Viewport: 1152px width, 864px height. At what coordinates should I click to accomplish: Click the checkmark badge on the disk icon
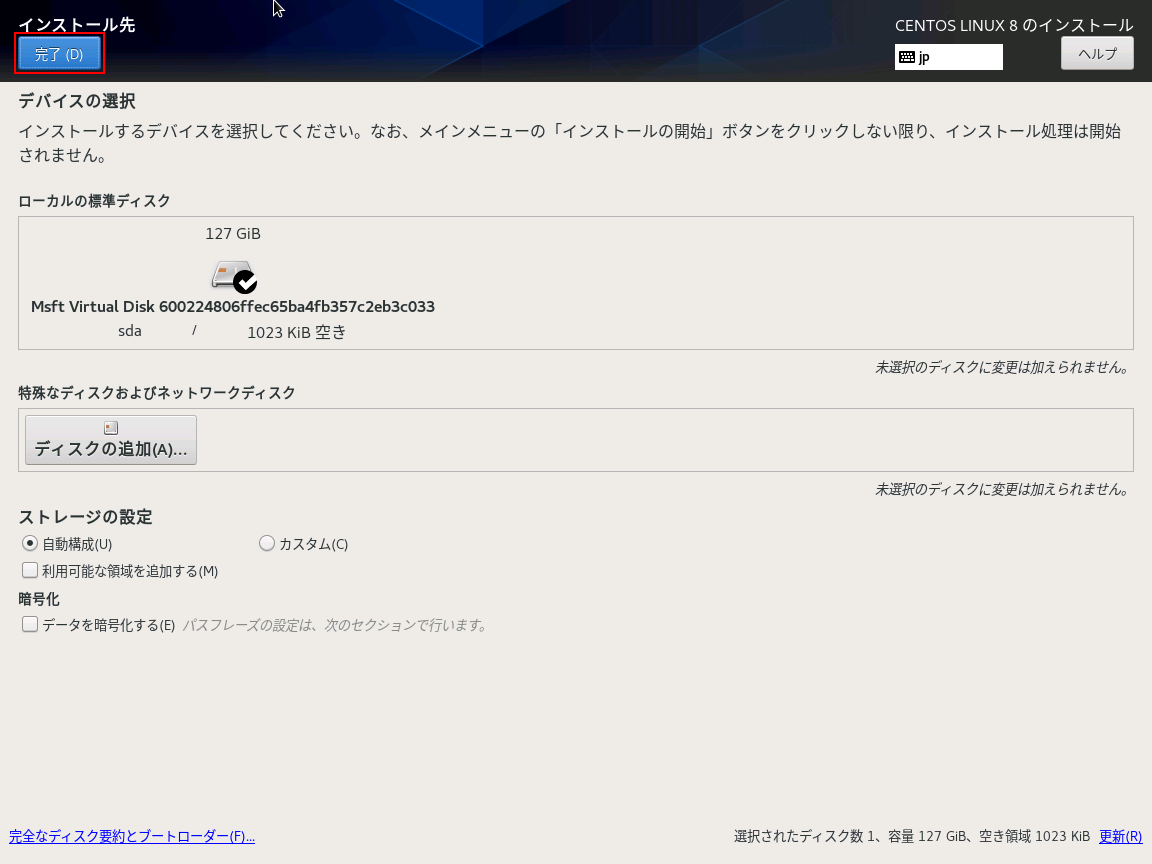[x=245, y=282]
